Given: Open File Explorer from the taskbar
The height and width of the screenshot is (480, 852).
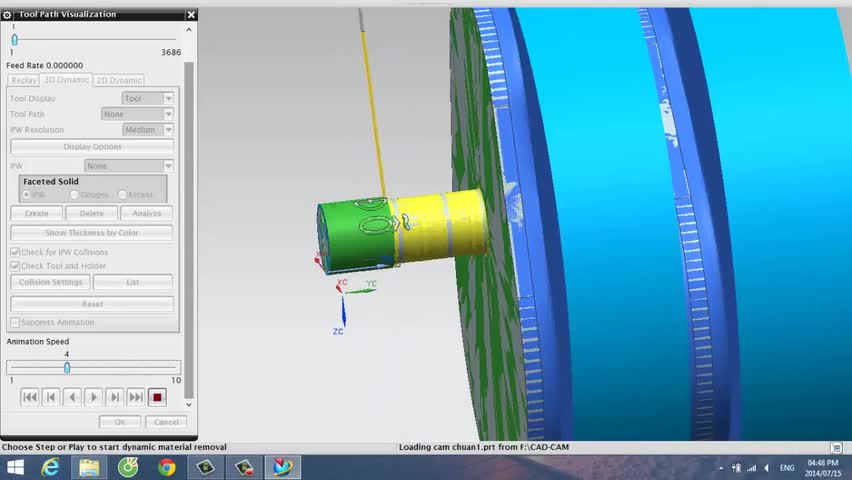Looking at the screenshot, I should [89, 467].
